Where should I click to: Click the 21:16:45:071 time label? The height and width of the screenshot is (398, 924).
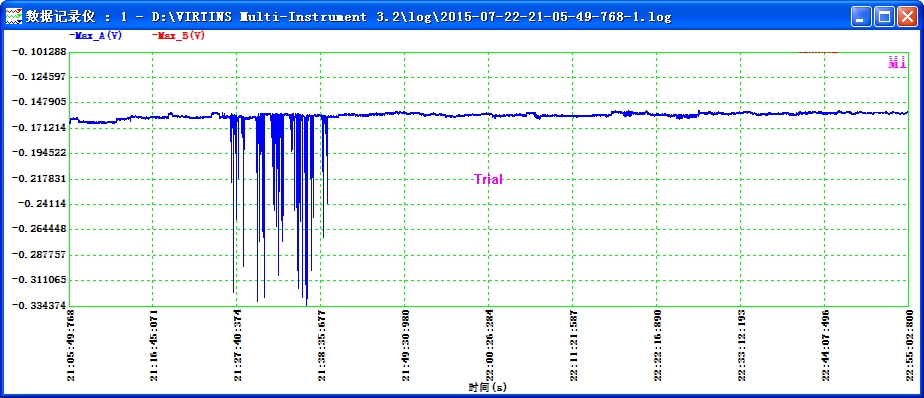154,345
